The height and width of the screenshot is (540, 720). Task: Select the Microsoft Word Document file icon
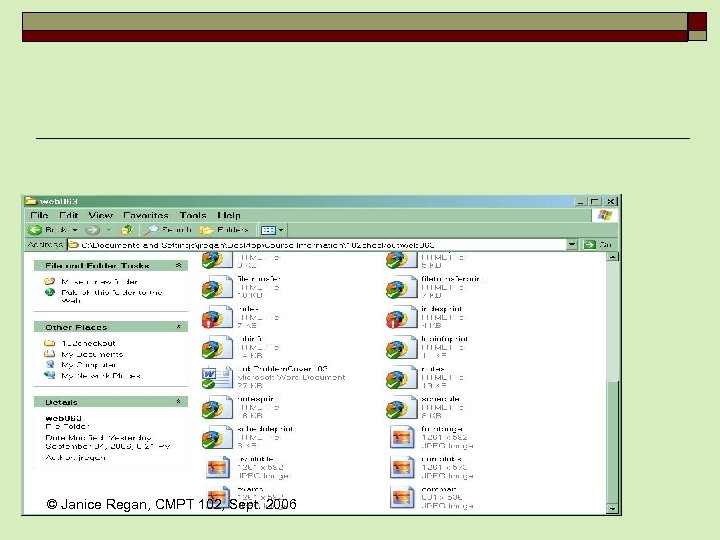point(217,378)
